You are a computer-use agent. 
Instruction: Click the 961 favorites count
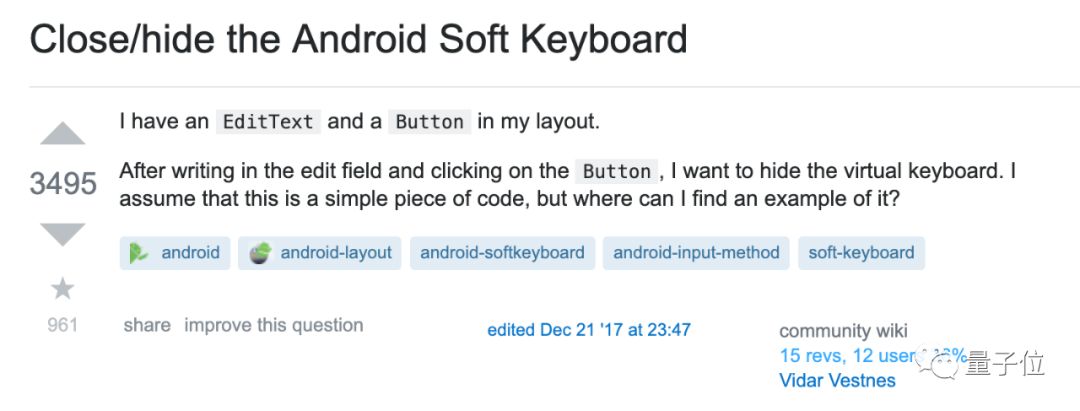pyautogui.click(x=62, y=325)
